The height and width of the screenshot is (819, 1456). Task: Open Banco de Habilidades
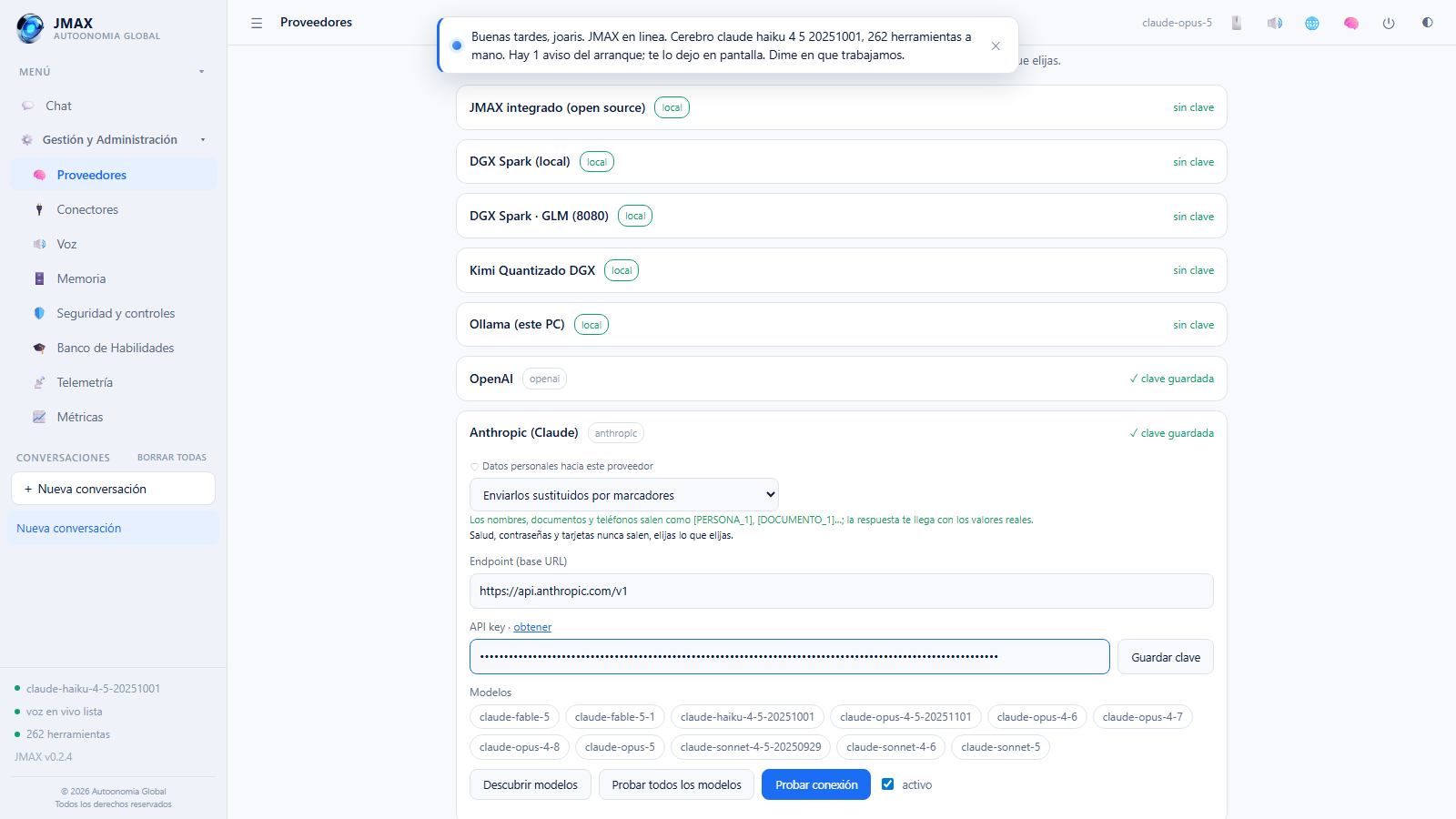(x=113, y=348)
